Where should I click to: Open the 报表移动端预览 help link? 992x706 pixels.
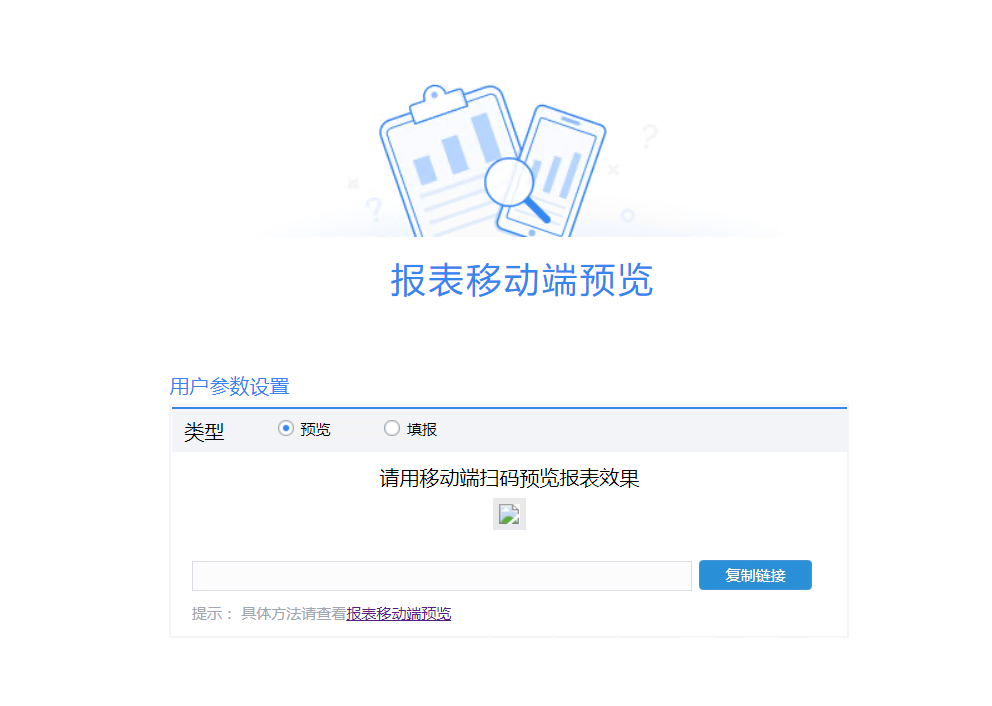(x=399, y=614)
